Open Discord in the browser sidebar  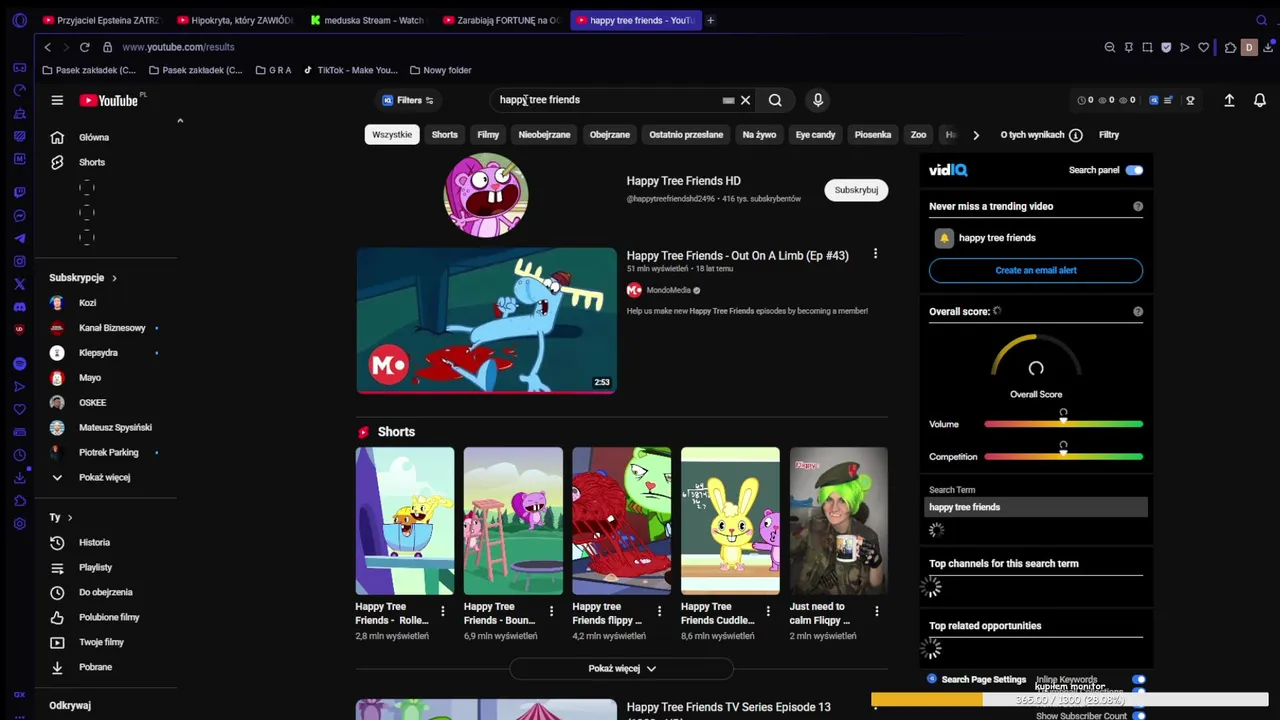pos(19,307)
